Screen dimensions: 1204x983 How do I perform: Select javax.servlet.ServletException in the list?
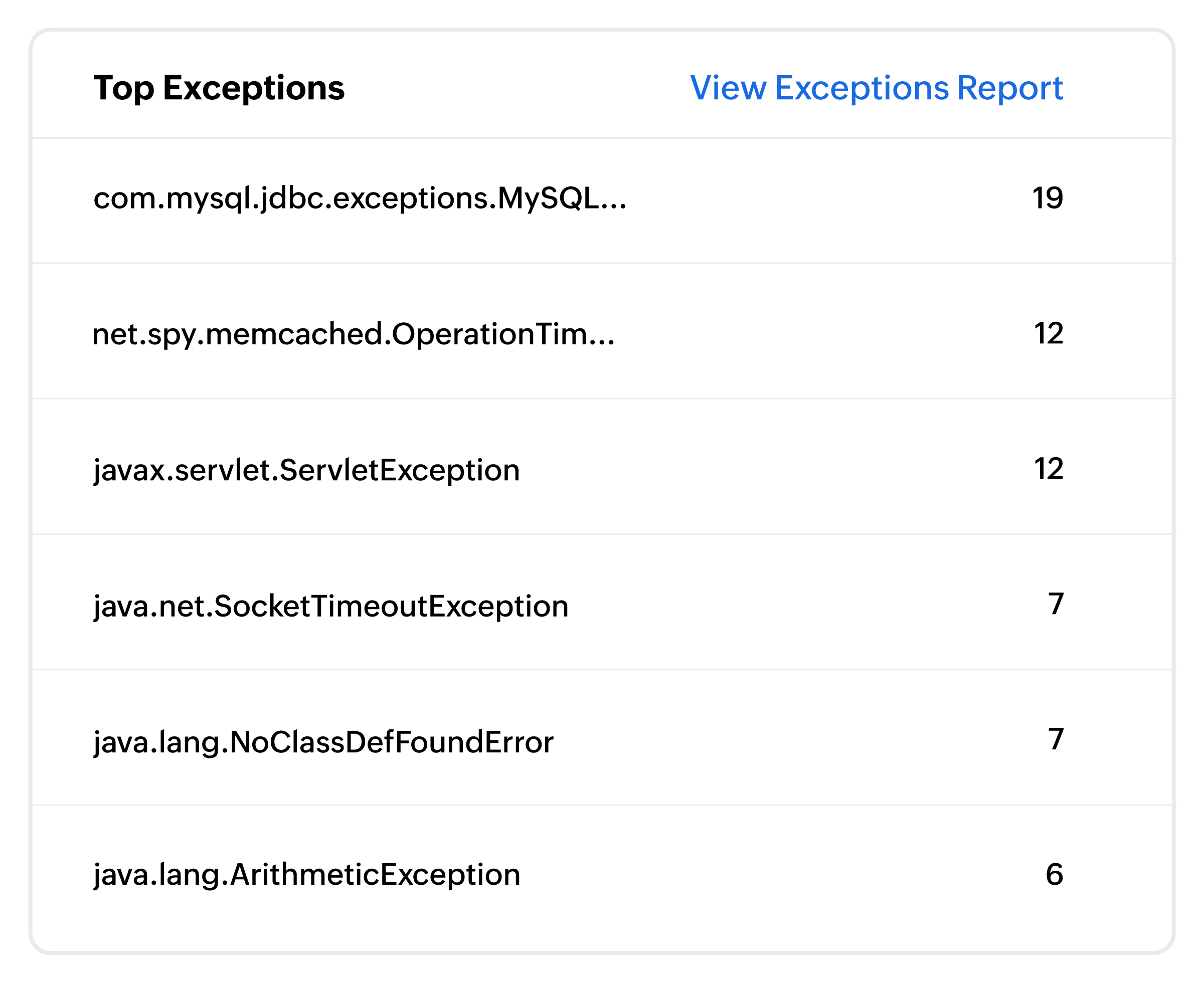(306, 471)
